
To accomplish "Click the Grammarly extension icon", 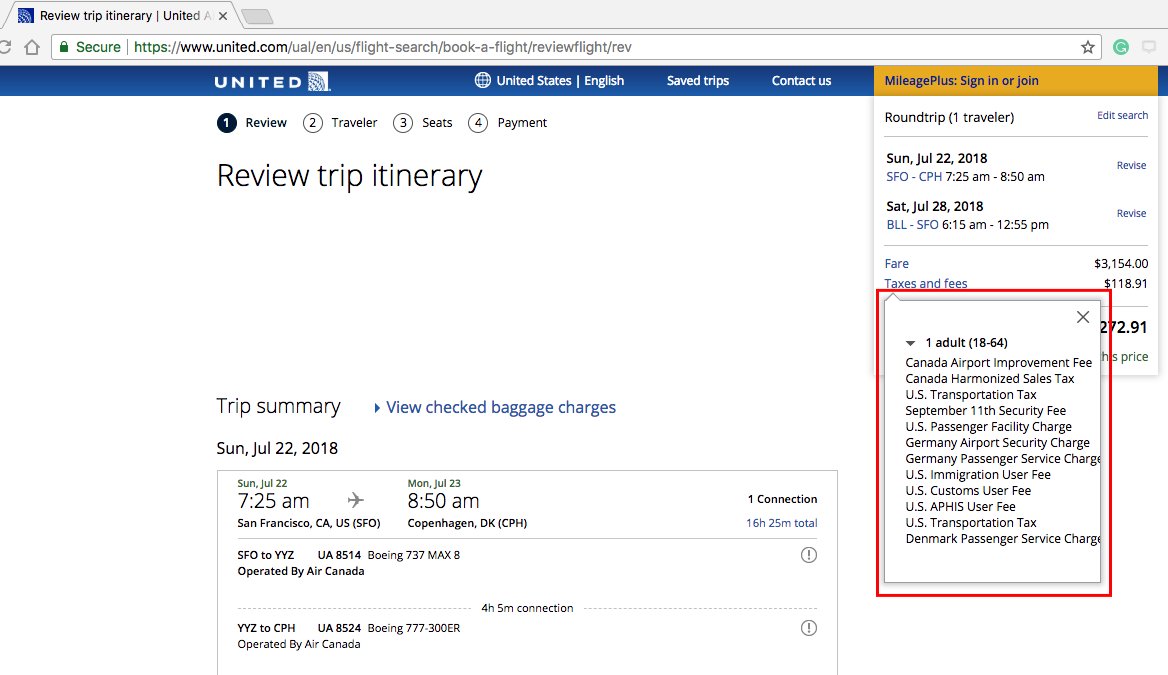I will [x=1120, y=46].
